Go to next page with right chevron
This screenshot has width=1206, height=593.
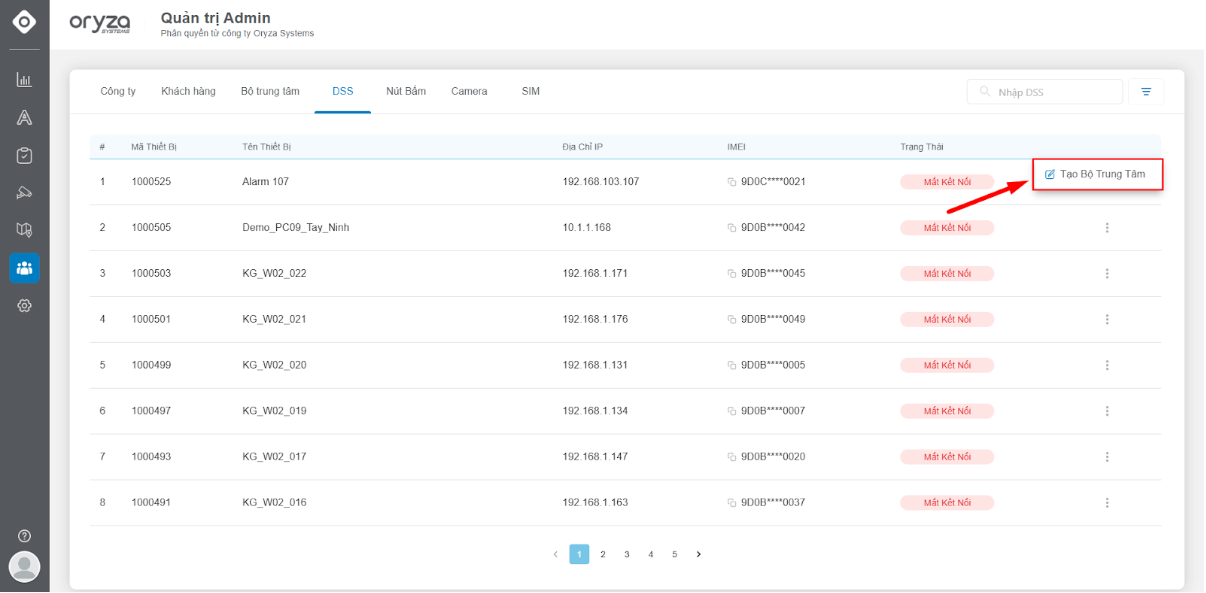click(699, 554)
